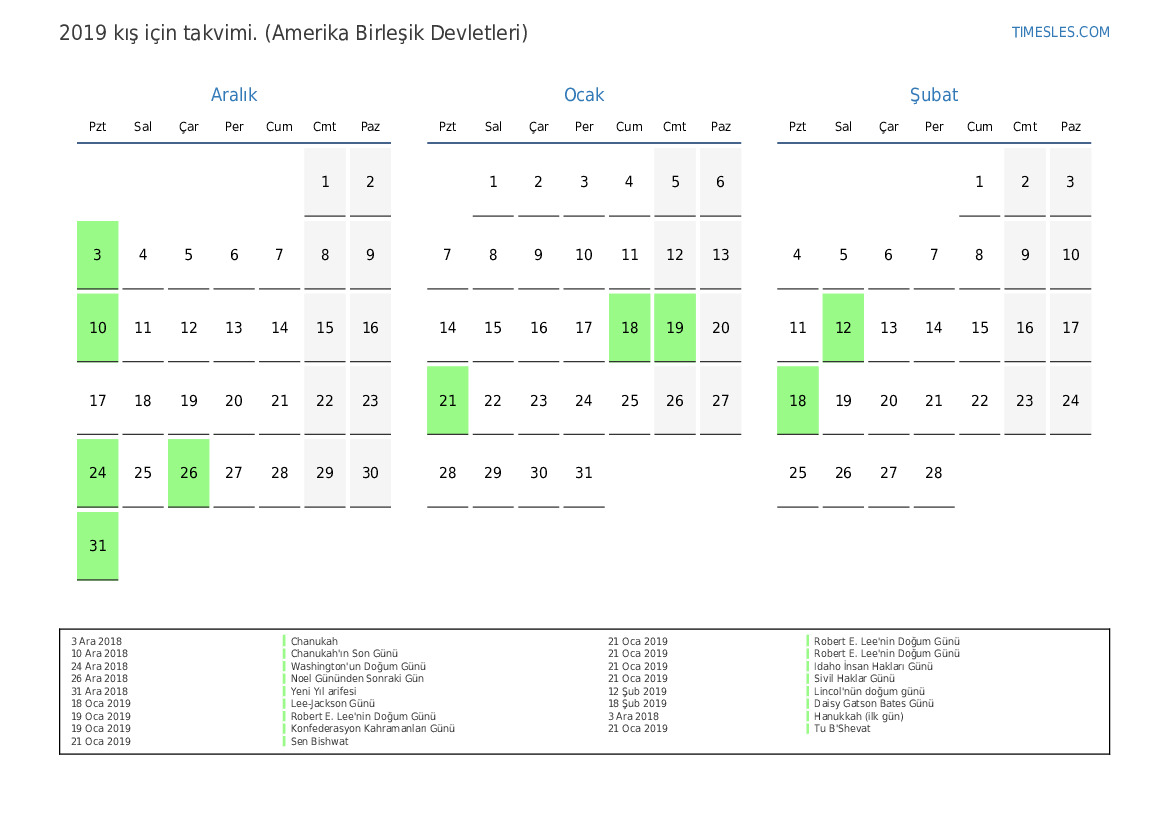Select highlighted December 26 cell
This screenshot has width=1169, height=827.
[188, 473]
